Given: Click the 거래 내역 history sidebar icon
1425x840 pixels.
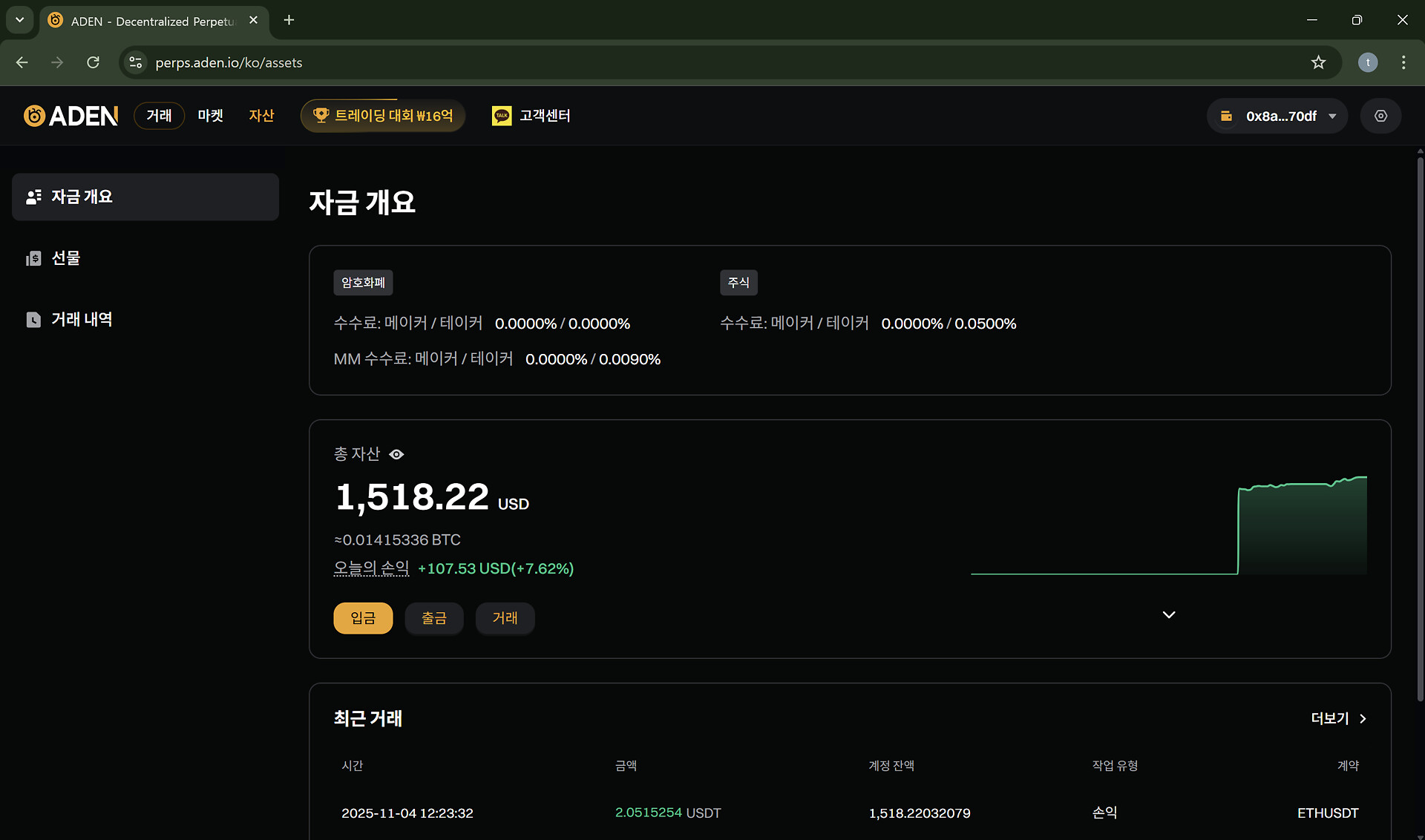Looking at the screenshot, I should 33,320.
